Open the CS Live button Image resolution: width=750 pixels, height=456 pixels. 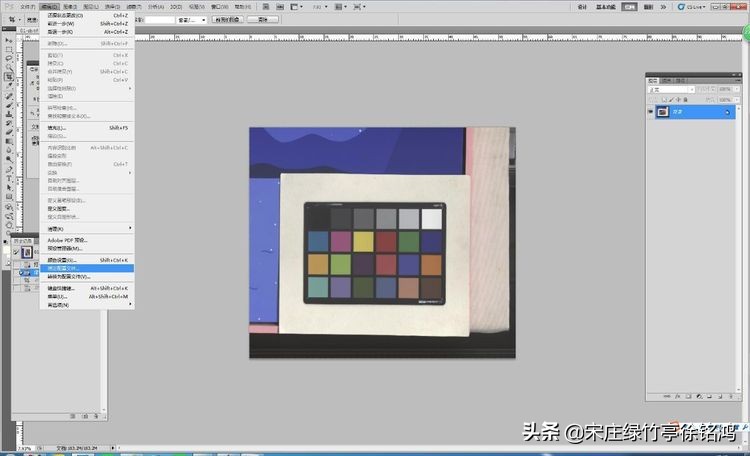point(691,7)
